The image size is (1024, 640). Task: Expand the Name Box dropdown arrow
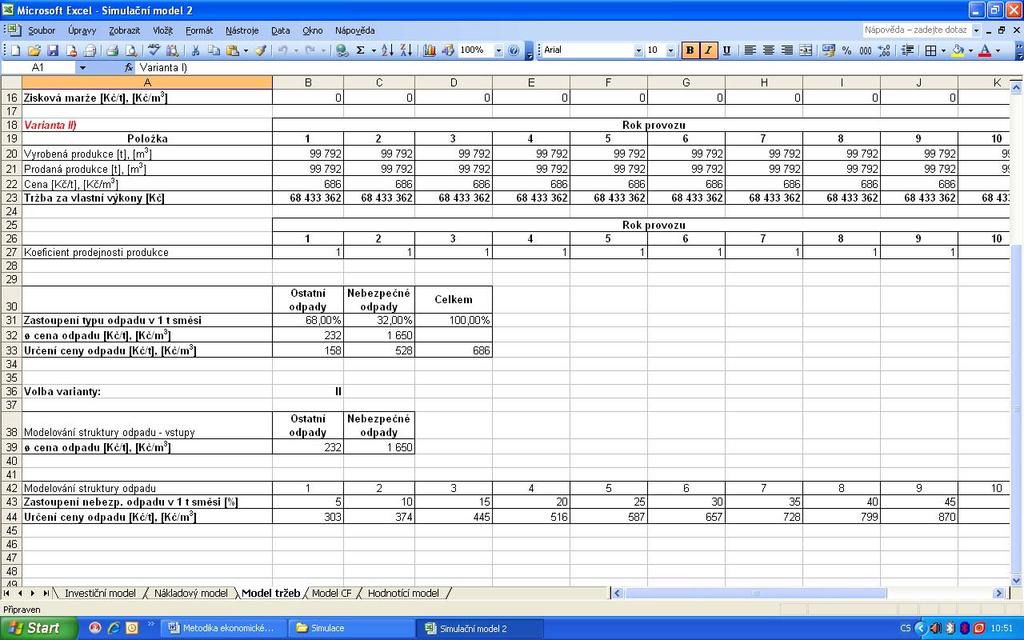click(x=82, y=67)
